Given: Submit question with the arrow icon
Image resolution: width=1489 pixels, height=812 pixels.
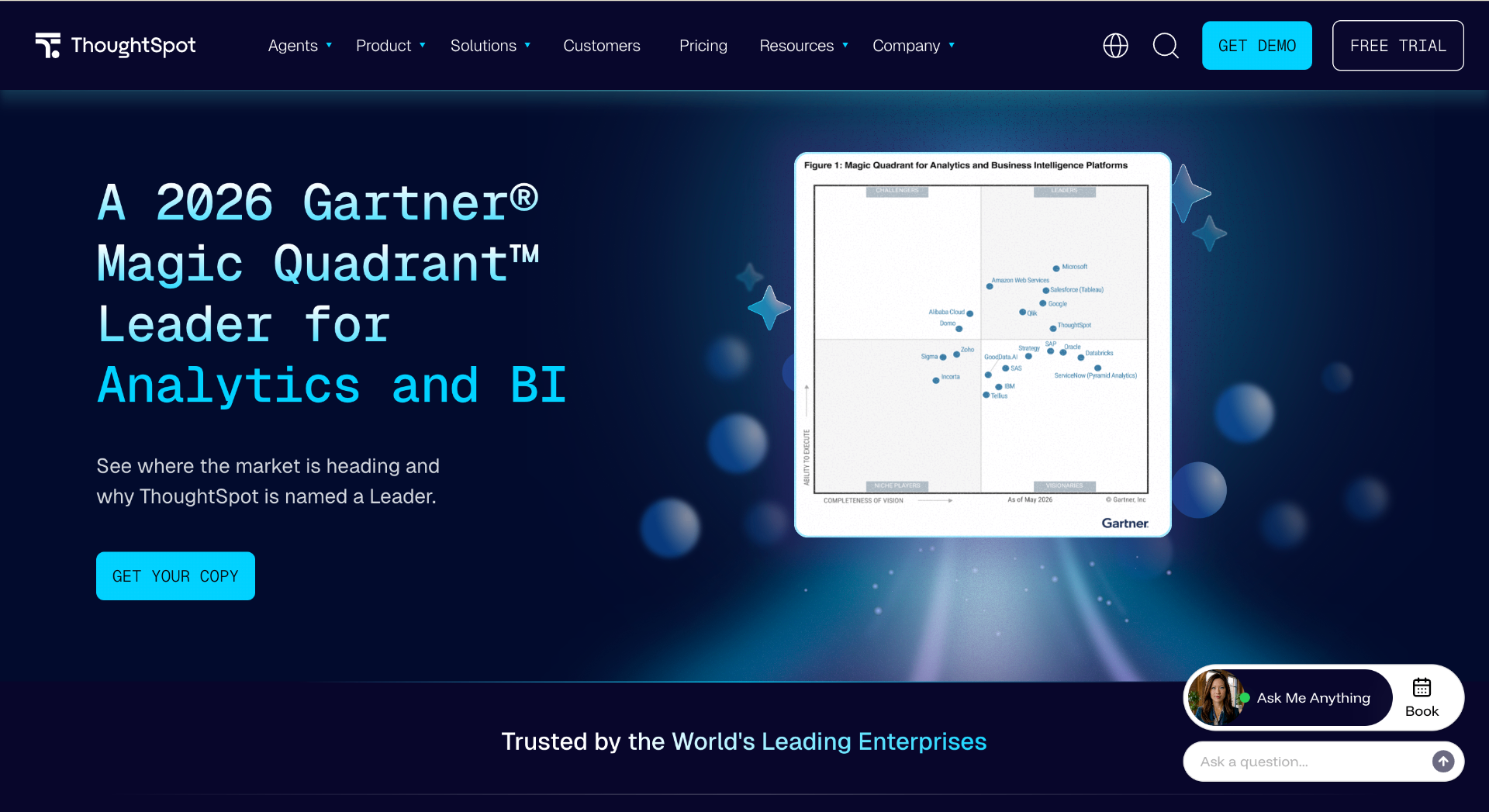Looking at the screenshot, I should (1442, 762).
